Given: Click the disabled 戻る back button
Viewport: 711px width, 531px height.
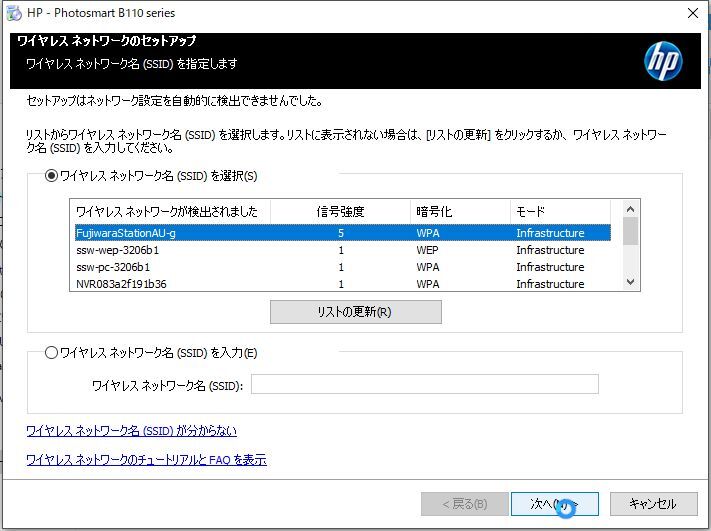Looking at the screenshot, I should click(465, 504).
